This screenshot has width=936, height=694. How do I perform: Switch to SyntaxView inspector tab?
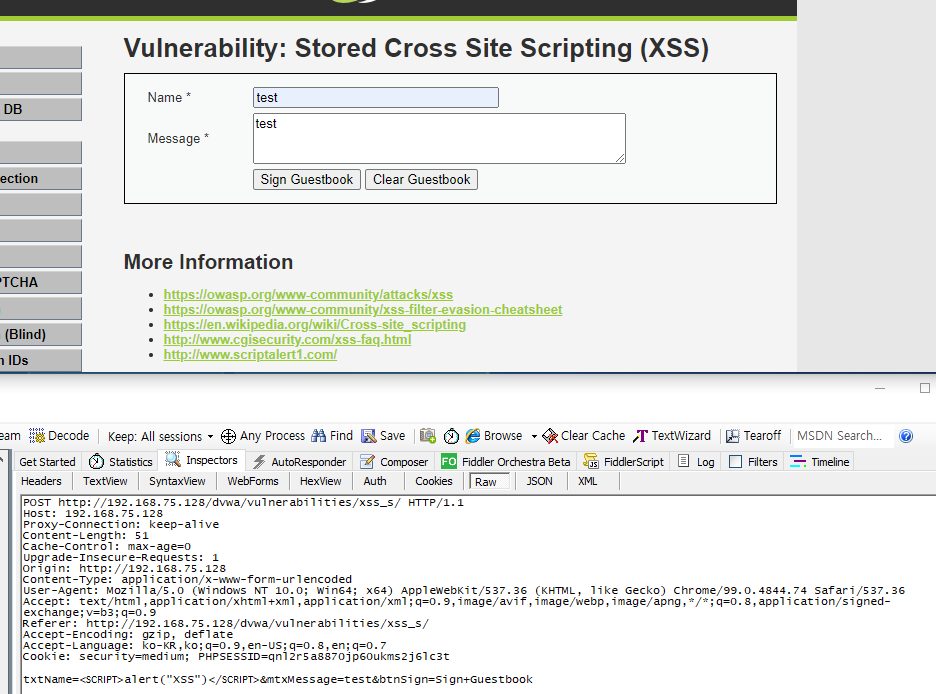(177, 481)
